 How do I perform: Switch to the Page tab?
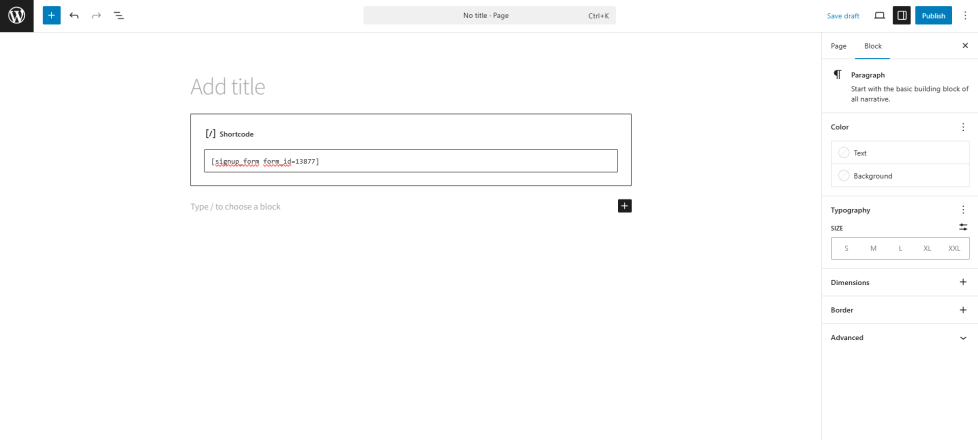(838, 46)
